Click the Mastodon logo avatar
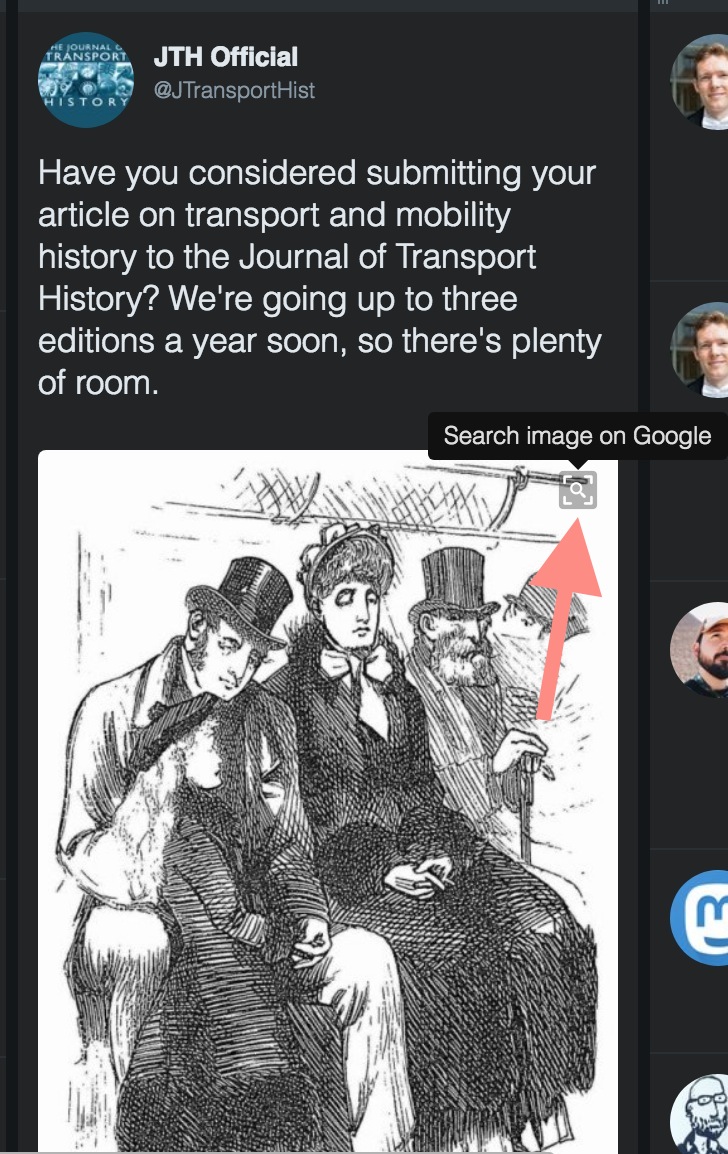The image size is (728, 1154). coord(699,918)
